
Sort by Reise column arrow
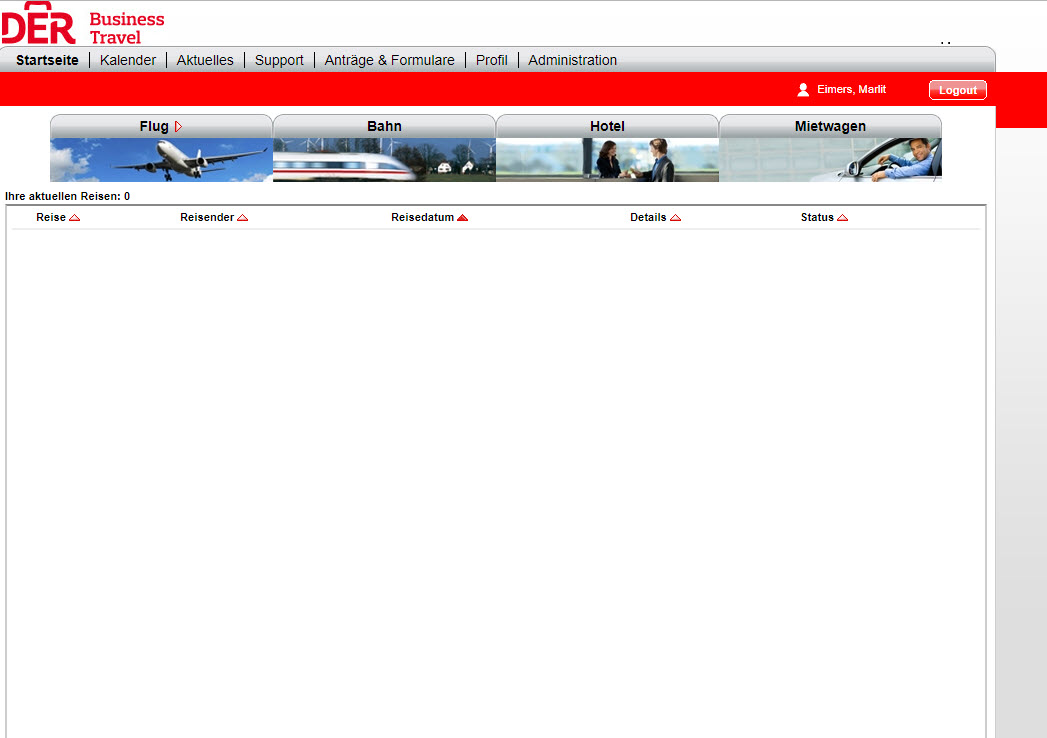(x=74, y=218)
